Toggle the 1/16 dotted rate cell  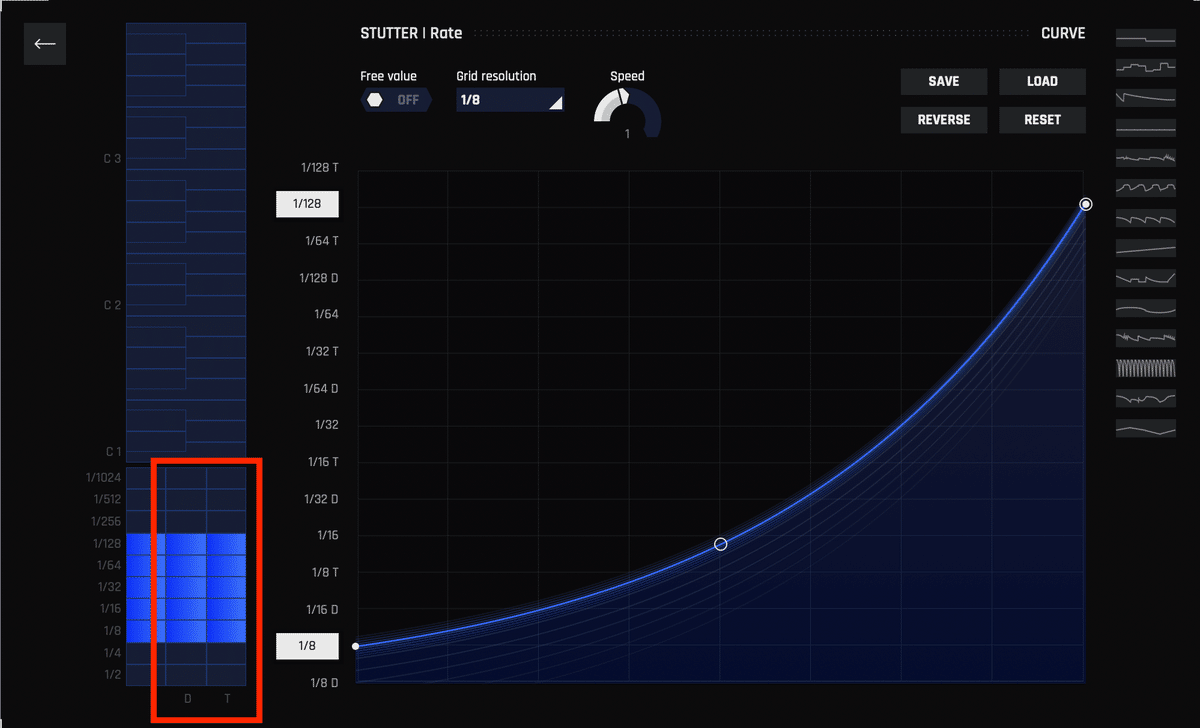pos(186,610)
